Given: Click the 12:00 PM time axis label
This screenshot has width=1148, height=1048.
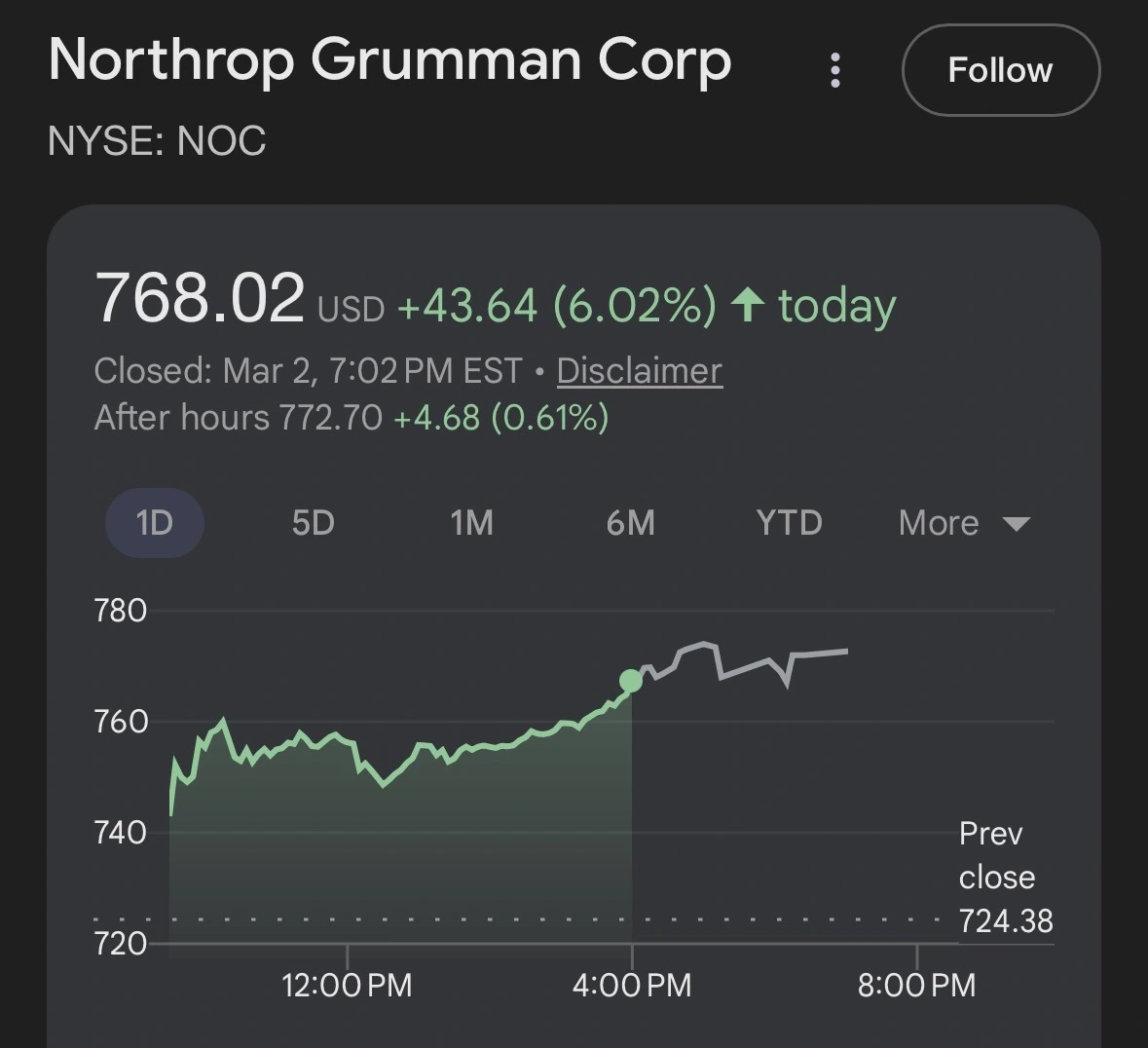Looking at the screenshot, I should pos(347,985).
